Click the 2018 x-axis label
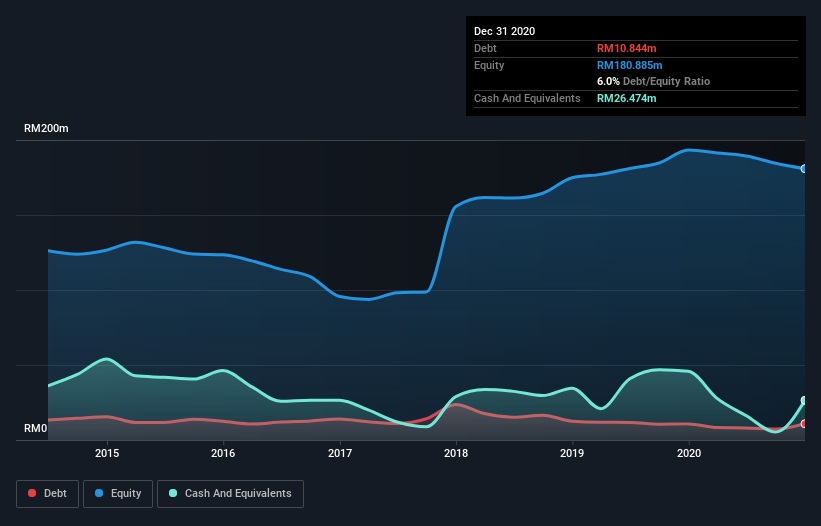This screenshot has width=821, height=526. [456, 453]
